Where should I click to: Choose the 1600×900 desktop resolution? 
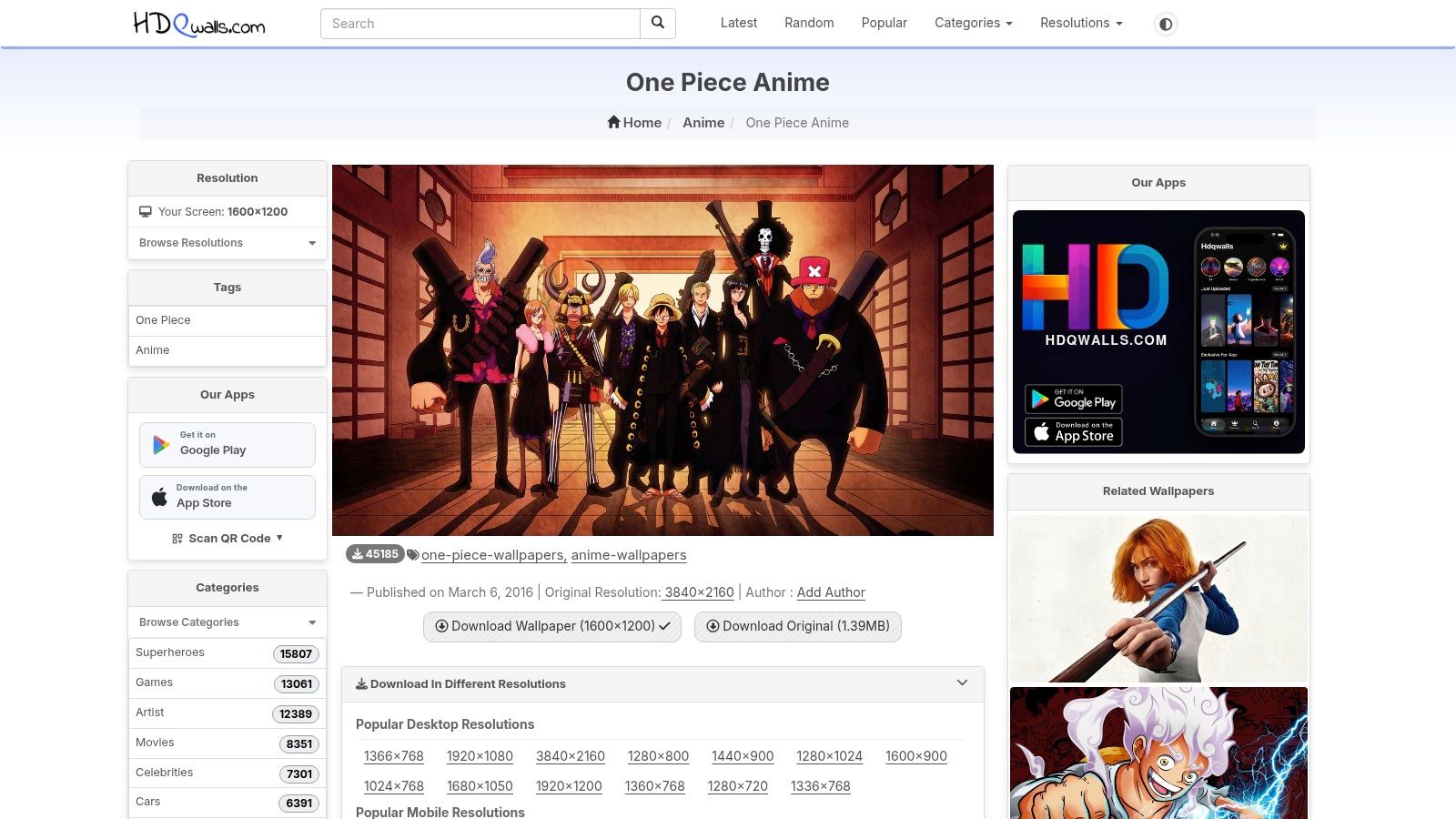point(916,756)
